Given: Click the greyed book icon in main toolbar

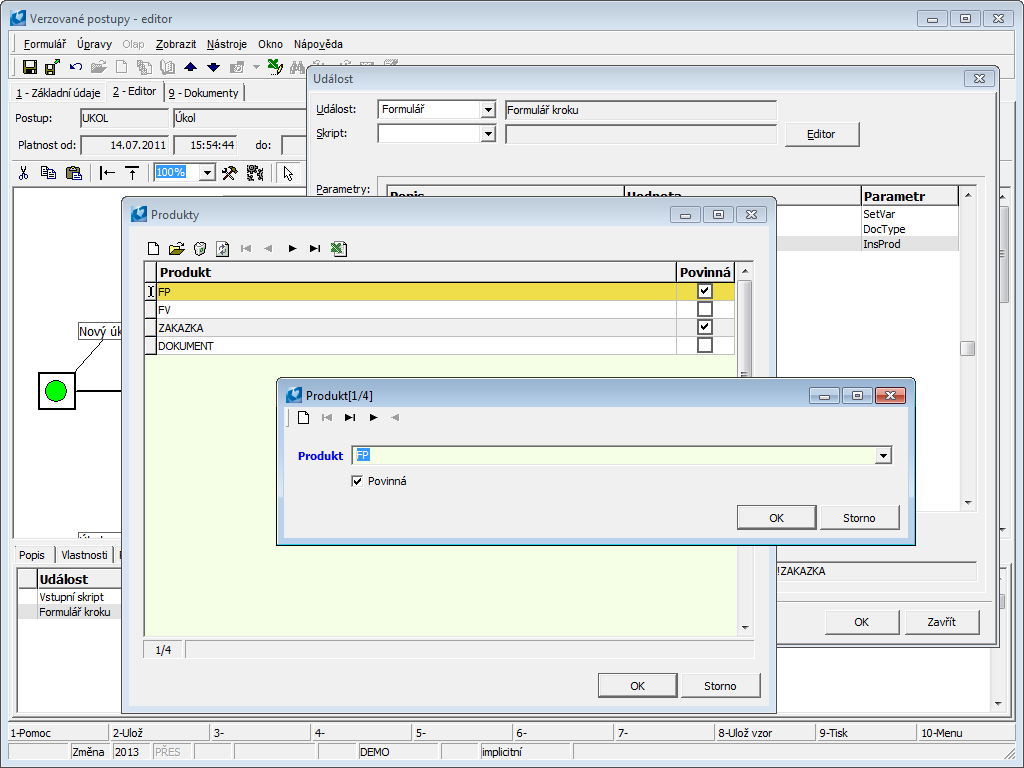Looking at the screenshot, I should coord(167,67).
